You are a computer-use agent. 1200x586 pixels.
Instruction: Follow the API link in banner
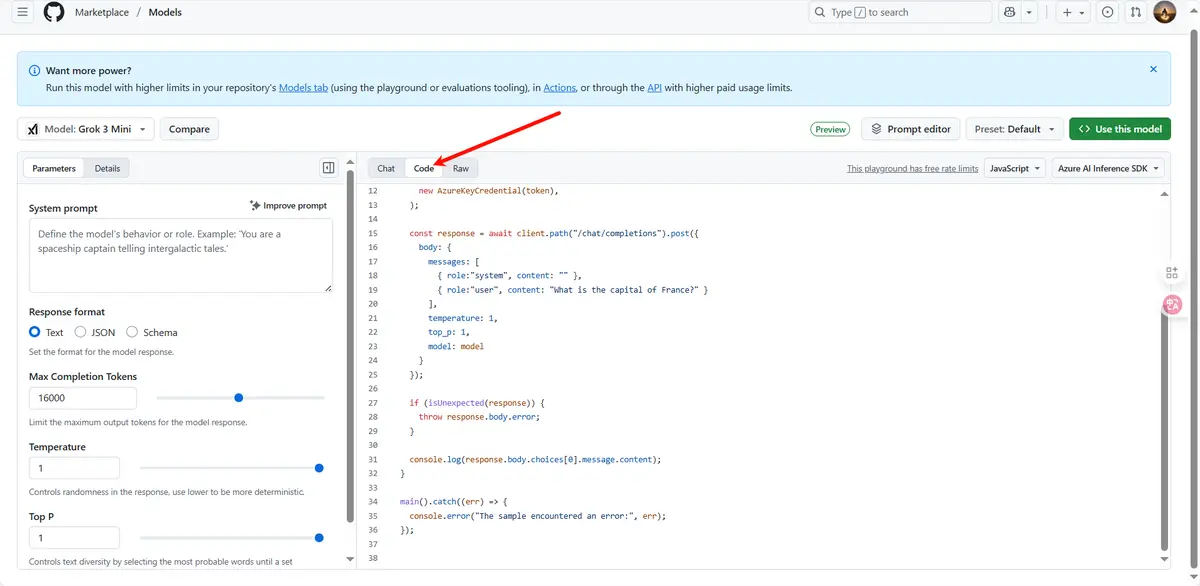pos(654,88)
